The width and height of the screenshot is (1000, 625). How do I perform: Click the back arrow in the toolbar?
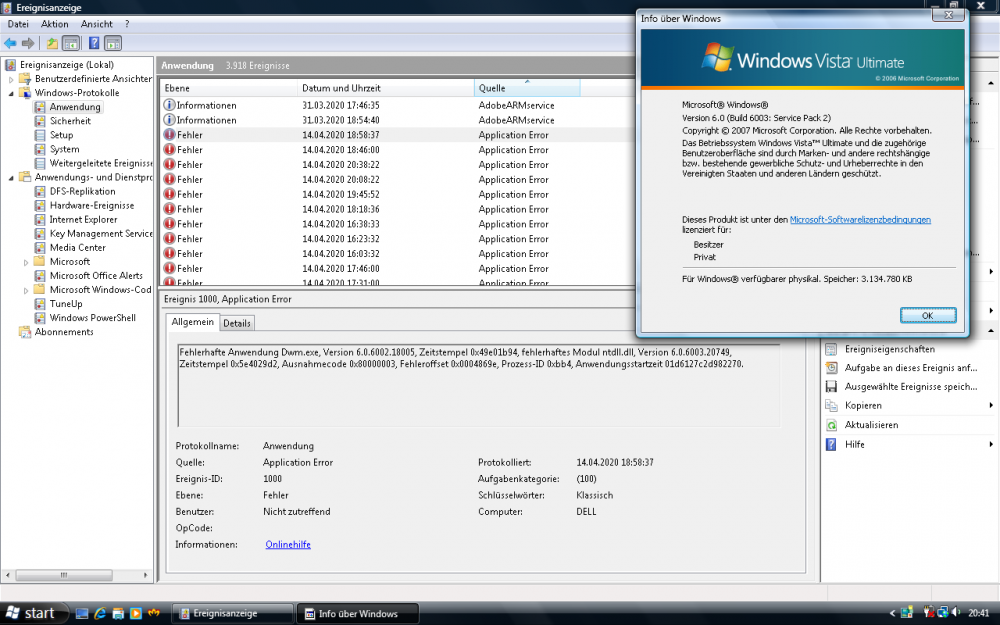tap(10, 43)
